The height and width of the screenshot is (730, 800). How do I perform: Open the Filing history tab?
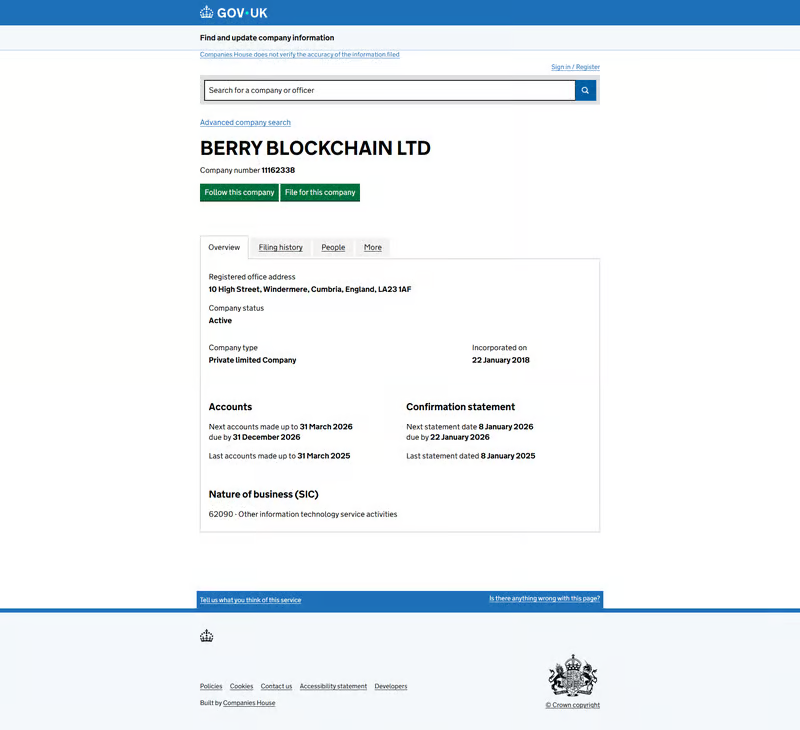click(x=280, y=247)
